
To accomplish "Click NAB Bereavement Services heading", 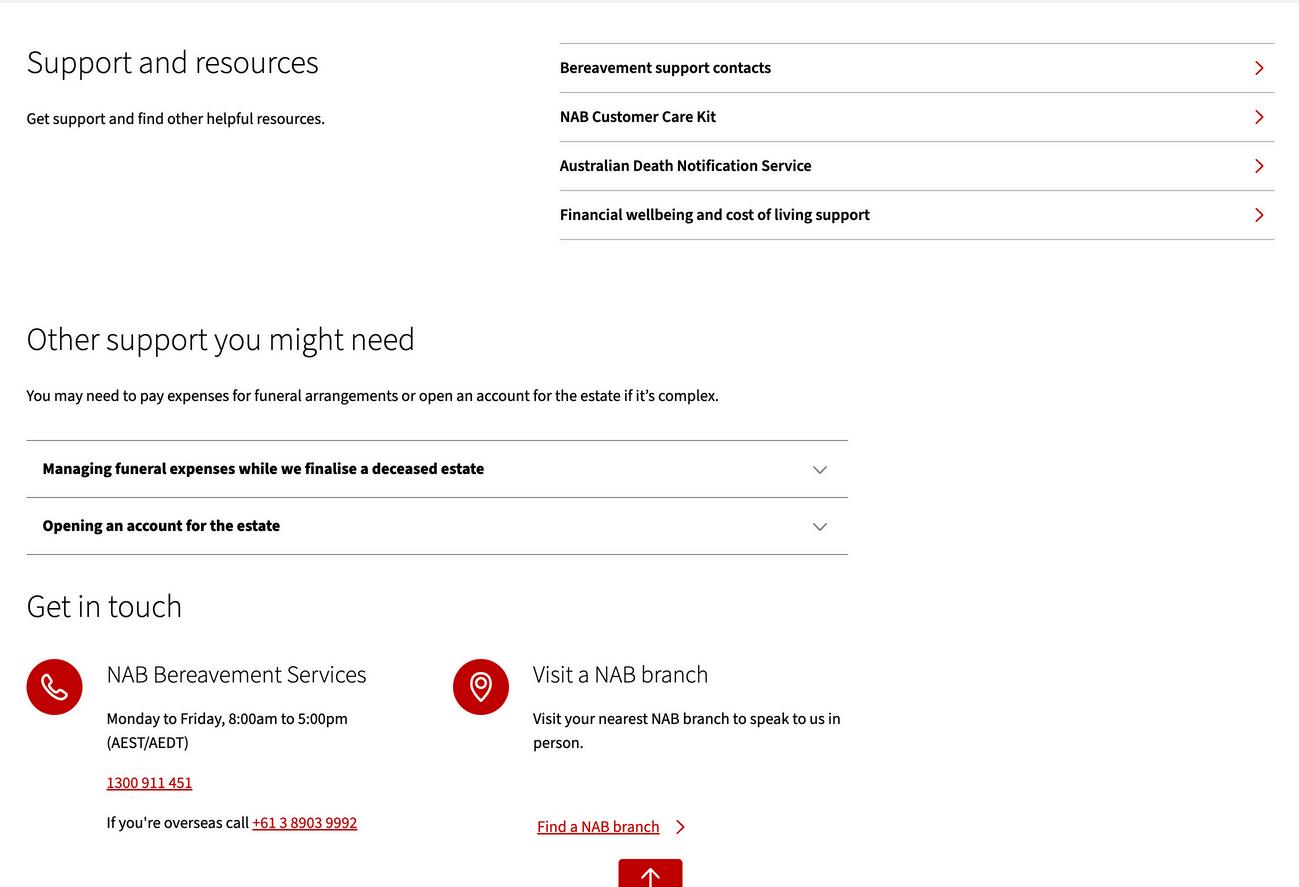I will [236, 675].
